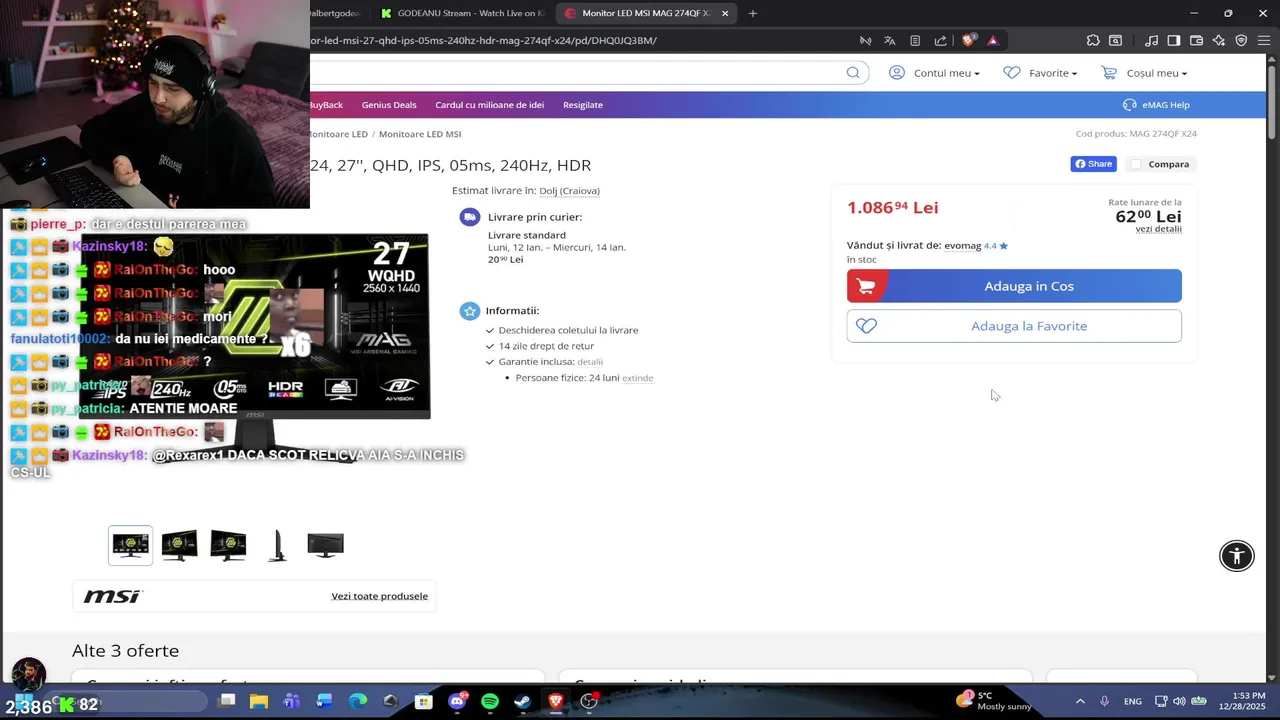Select the side-view monitor thumbnail
Image resolution: width=1280 pixels, height=720 pixels.
pyautogui.click(x=277, y=545)
